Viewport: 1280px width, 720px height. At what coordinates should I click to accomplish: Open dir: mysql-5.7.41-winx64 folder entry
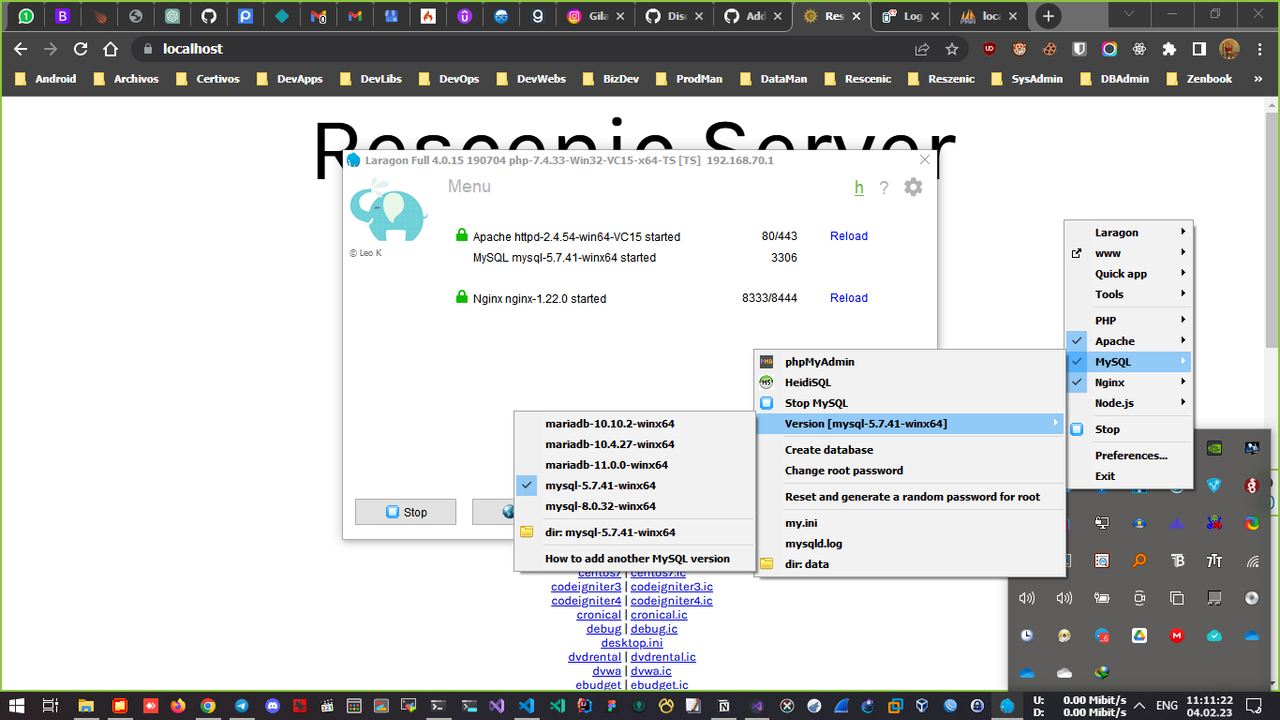(634, 532)
